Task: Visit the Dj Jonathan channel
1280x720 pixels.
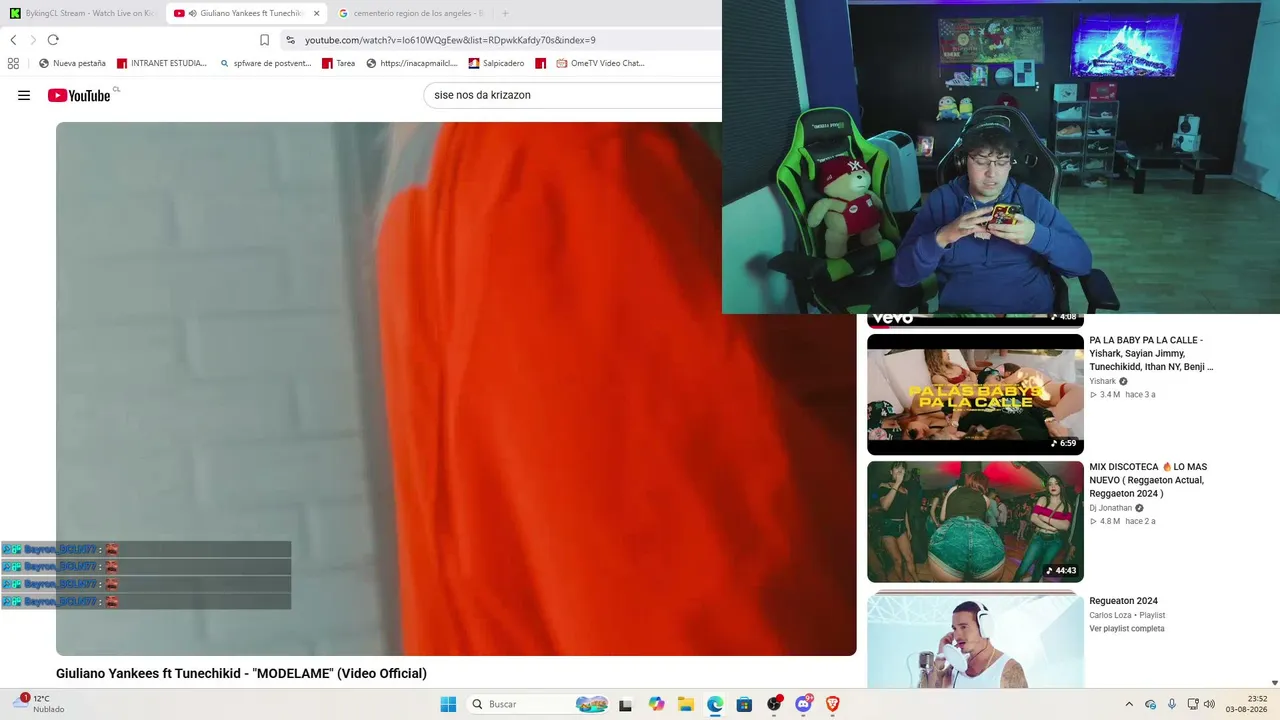Action: tap(1110, 508)
